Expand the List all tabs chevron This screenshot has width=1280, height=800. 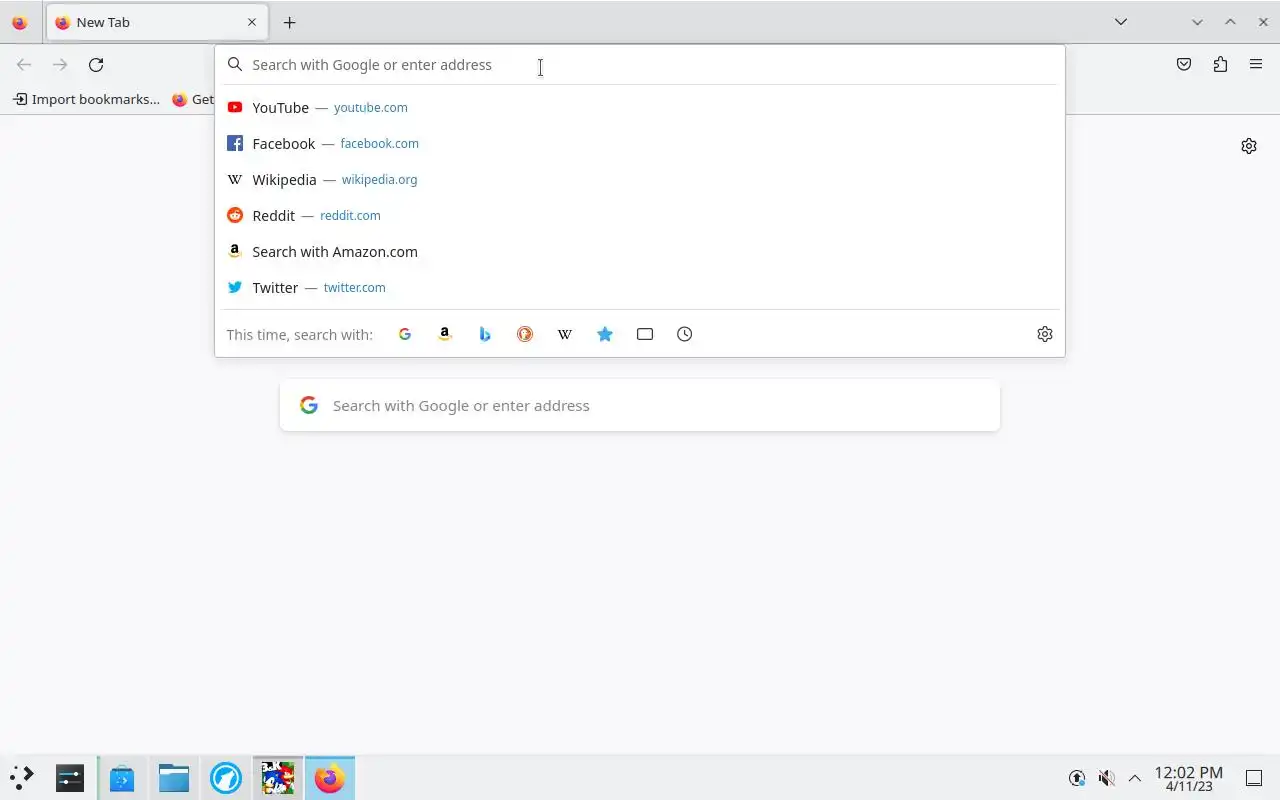coord(1121,22)
